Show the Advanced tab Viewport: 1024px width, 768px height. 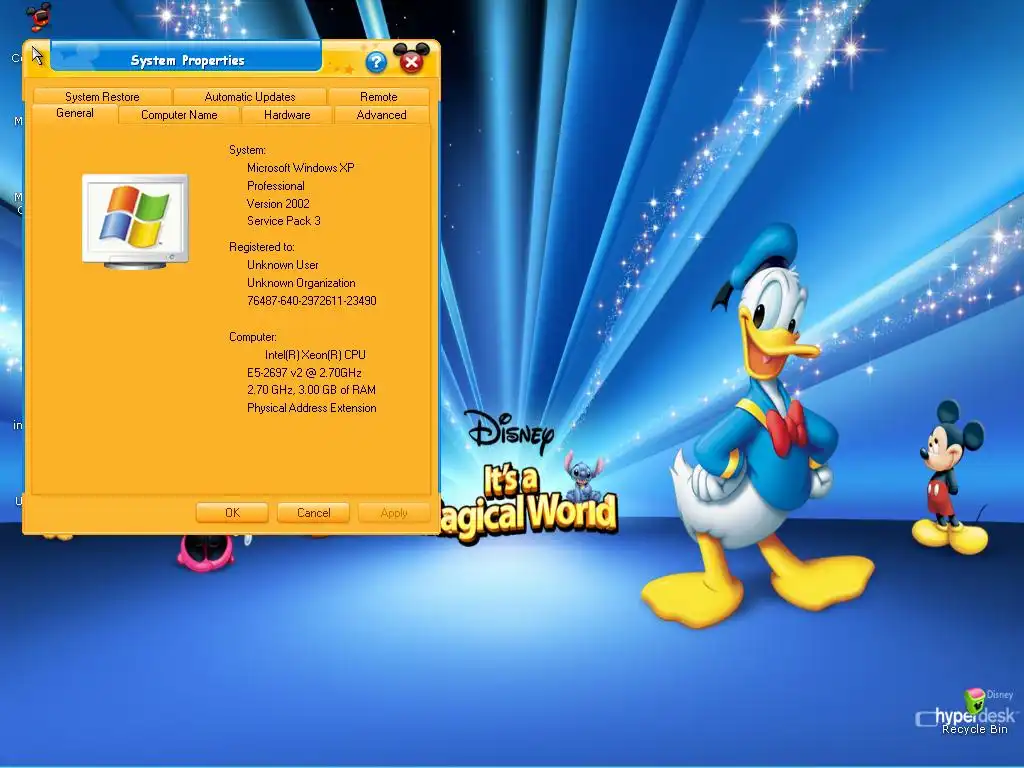[381, 115]
